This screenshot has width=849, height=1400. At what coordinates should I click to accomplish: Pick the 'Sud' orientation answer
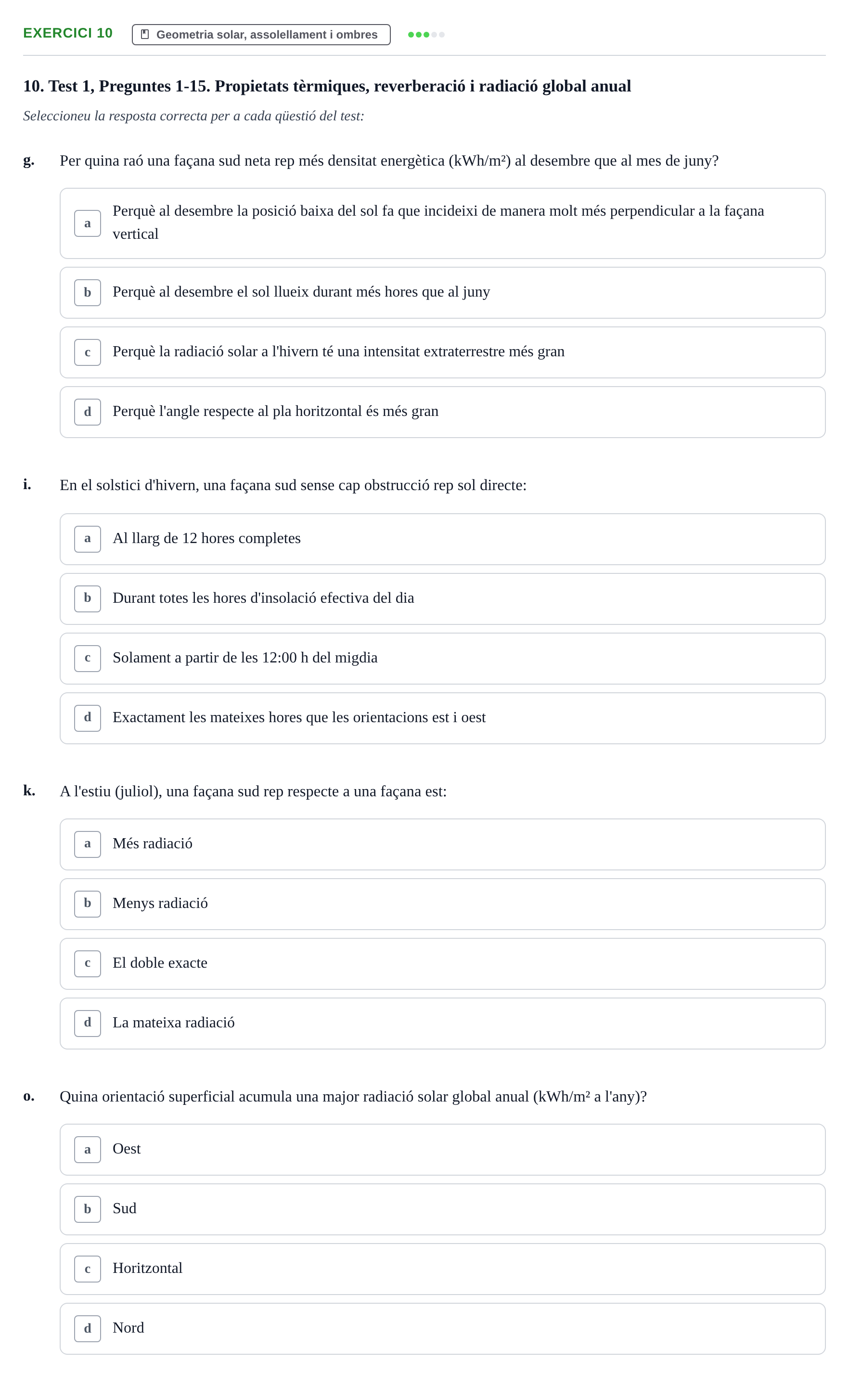(x=442, y=1209)
